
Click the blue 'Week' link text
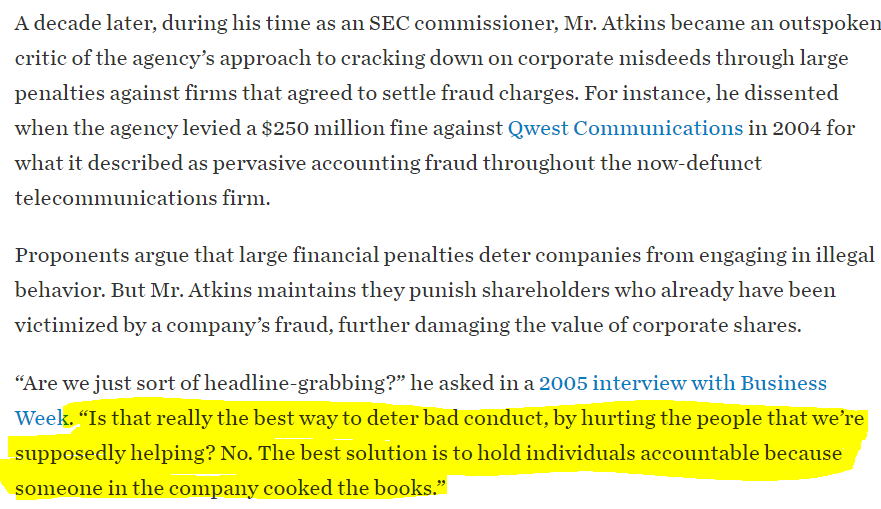point(42,419)
